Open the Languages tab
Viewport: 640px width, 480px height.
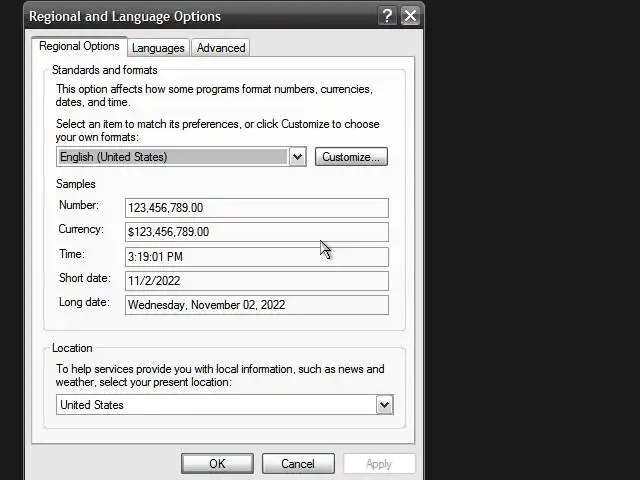[158, 48]
